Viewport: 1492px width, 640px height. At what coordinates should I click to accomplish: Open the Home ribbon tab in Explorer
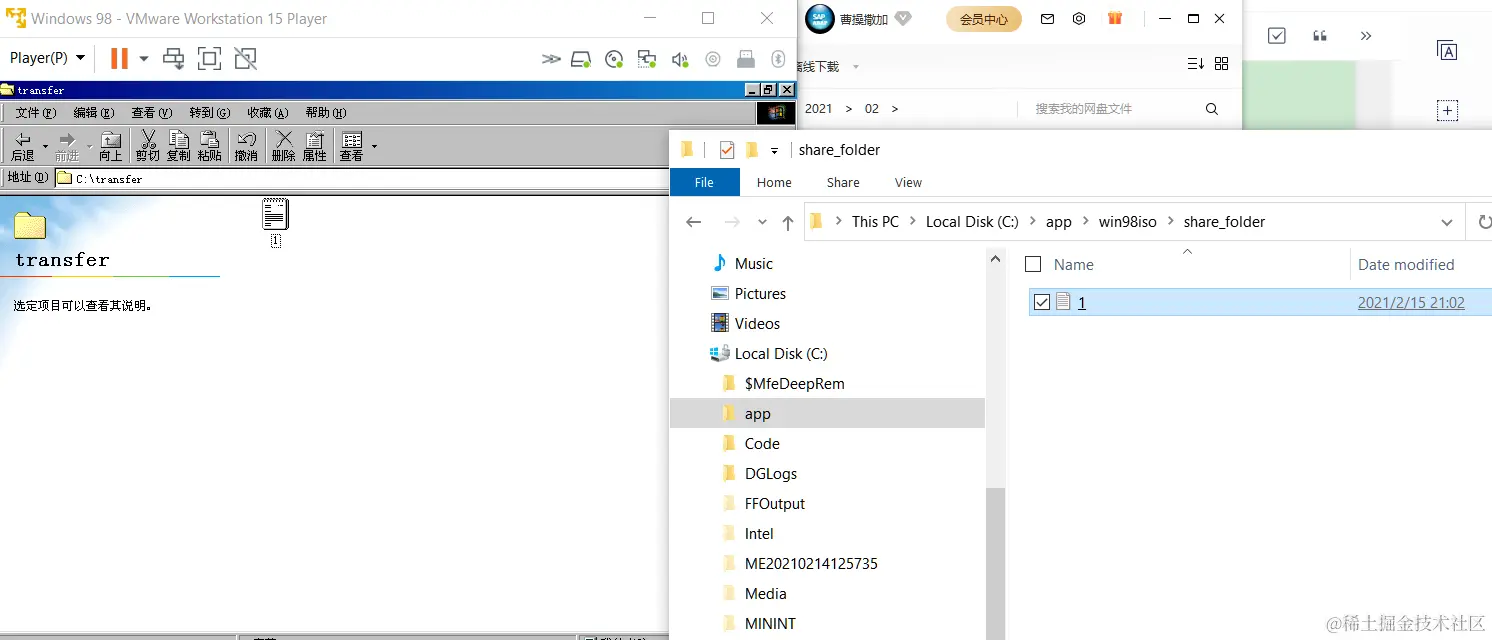coord(774,182)
